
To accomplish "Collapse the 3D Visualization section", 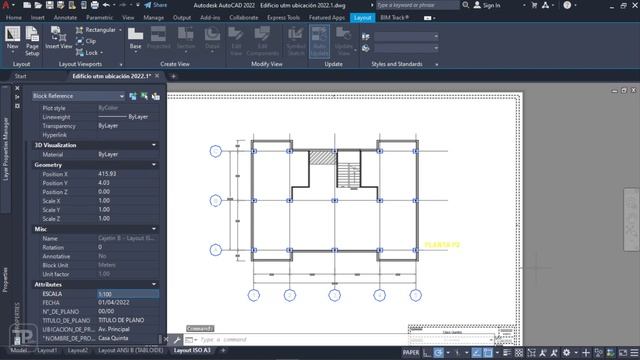I will coord(154,145).
